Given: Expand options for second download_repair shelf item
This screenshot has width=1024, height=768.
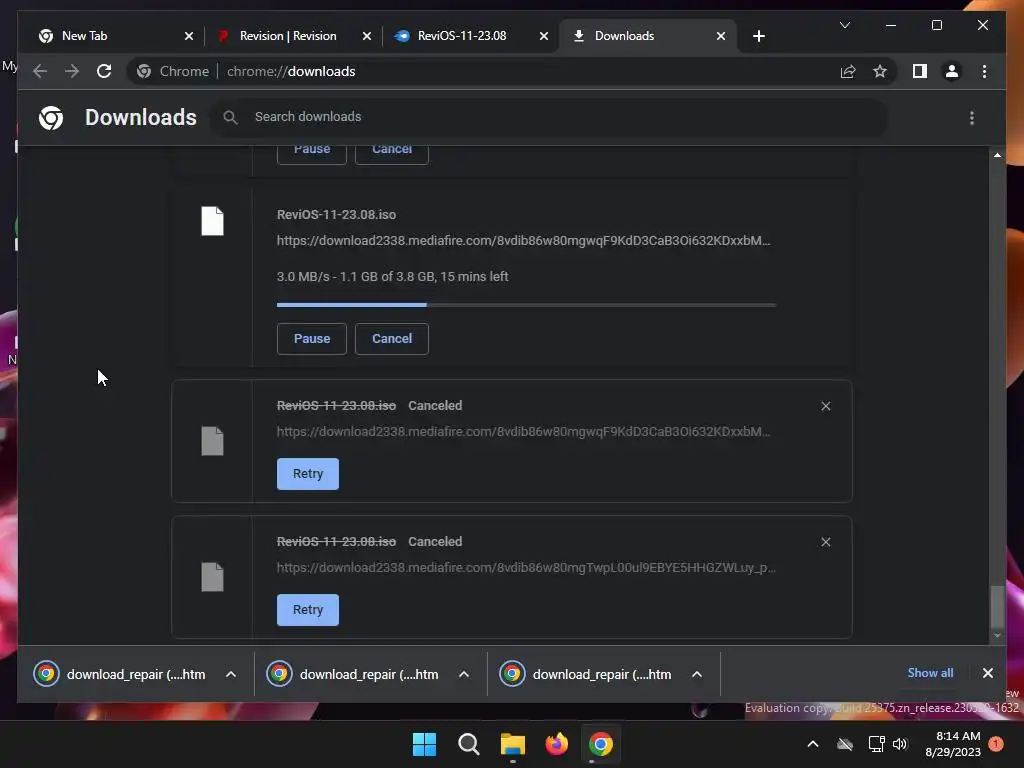Looking at the screenshot, I should 464,675.
